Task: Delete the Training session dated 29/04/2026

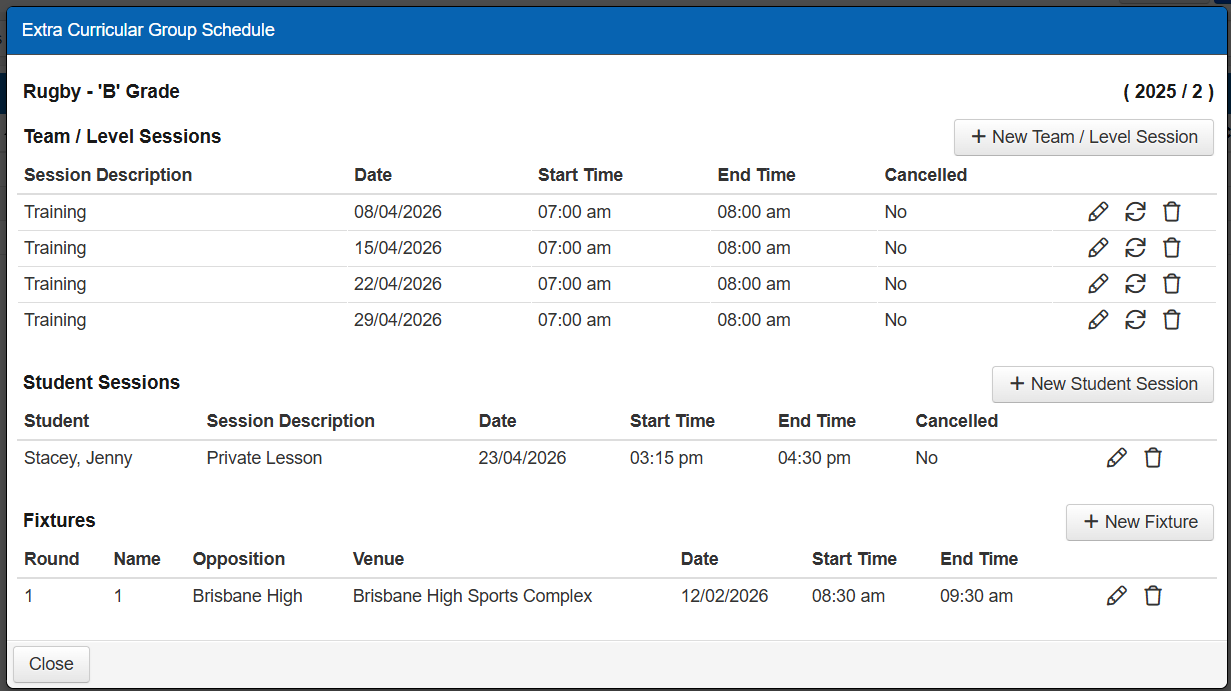Action: (1172, 320)
